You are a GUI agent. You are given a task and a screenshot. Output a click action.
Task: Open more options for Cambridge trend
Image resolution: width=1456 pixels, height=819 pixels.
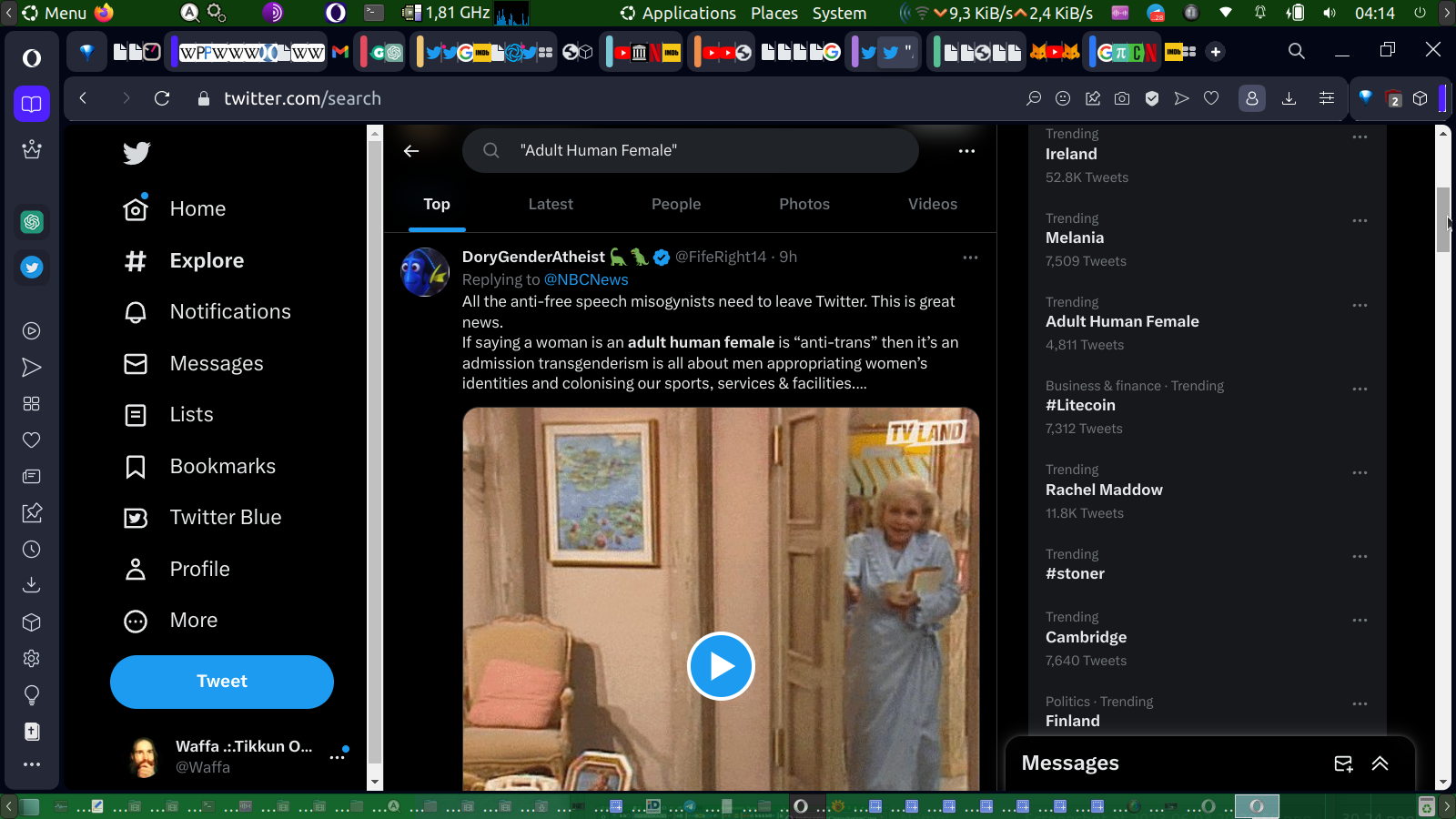[x=1360, y=621]
